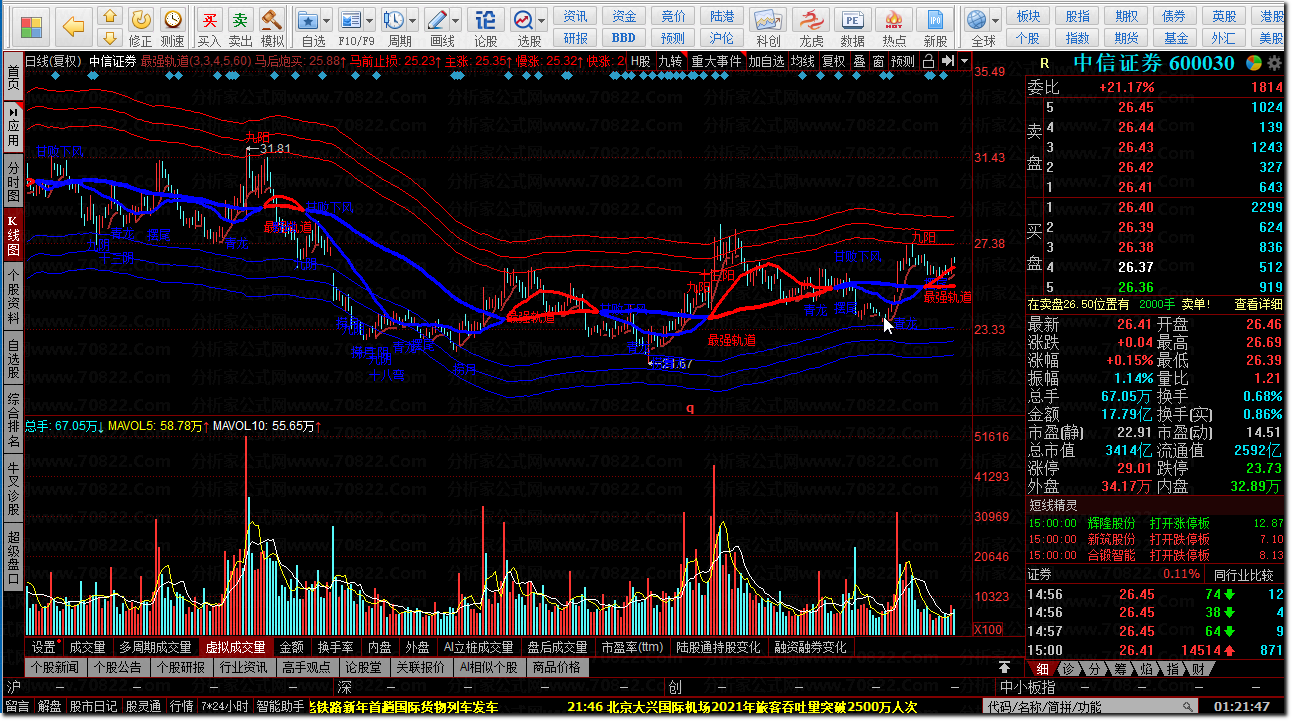Viewport: 1293px width, 721px height.
Task: Open settings gear next to stock code
Action: point(1274,62)
